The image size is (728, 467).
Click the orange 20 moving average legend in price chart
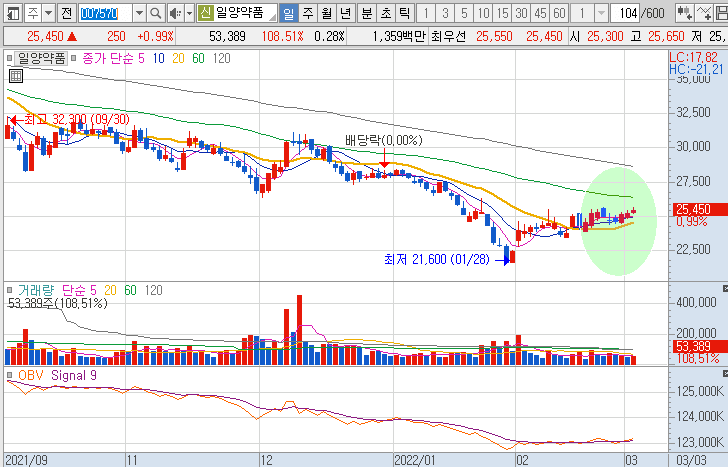pyautogui.click(x=178, y=58)
